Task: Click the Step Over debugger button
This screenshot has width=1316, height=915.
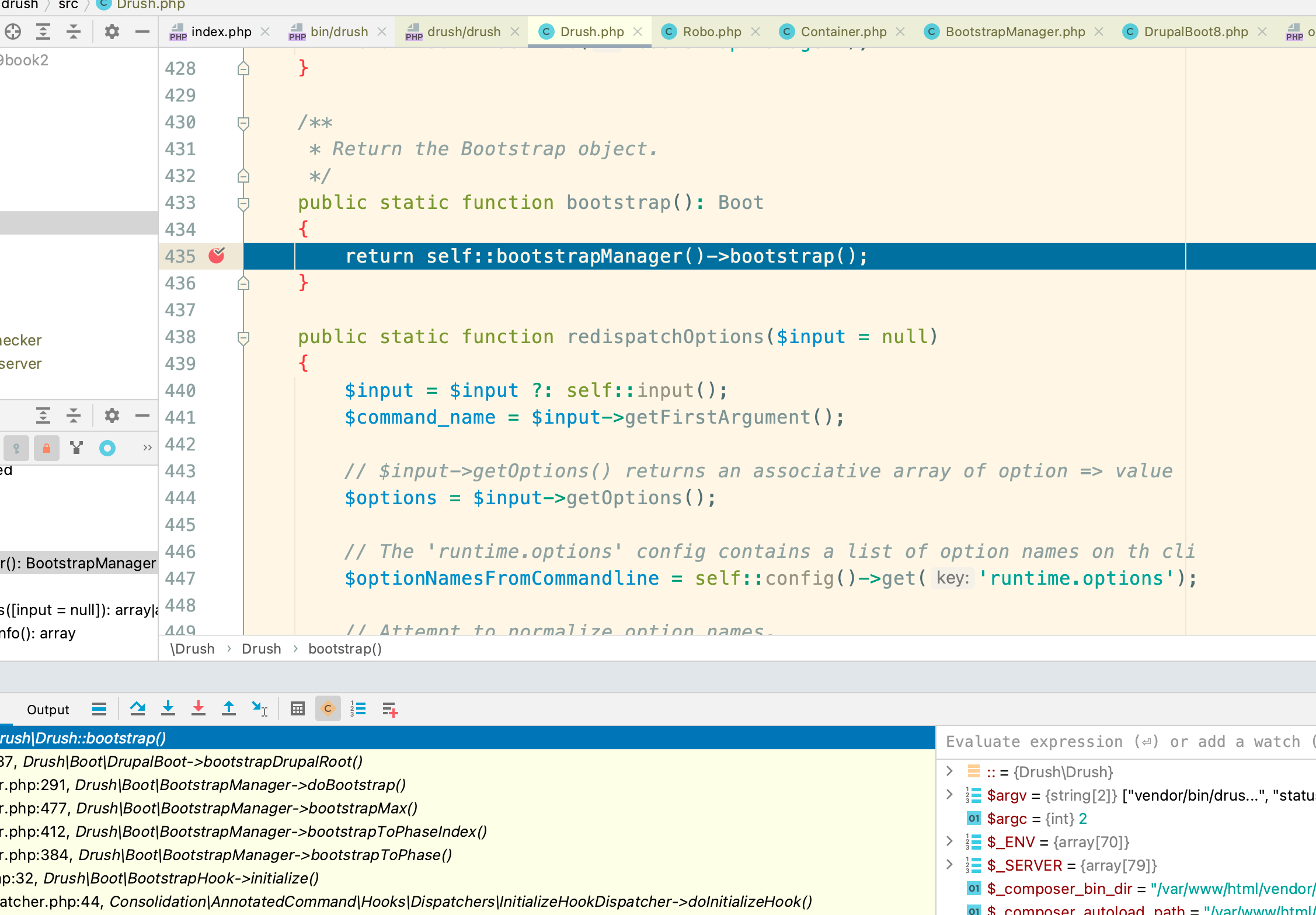Action: [138, 709]
